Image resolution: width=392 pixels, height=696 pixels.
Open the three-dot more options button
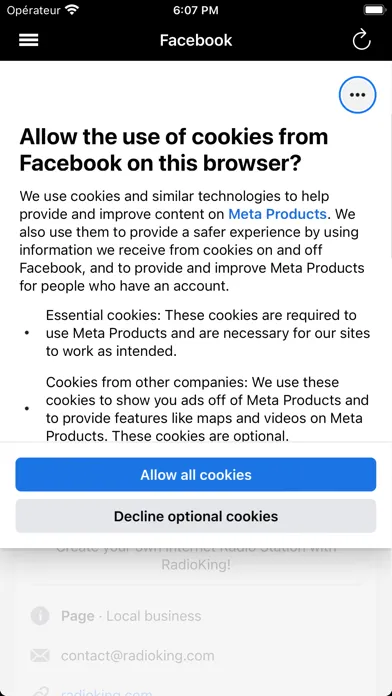click(x=357, y=95)
